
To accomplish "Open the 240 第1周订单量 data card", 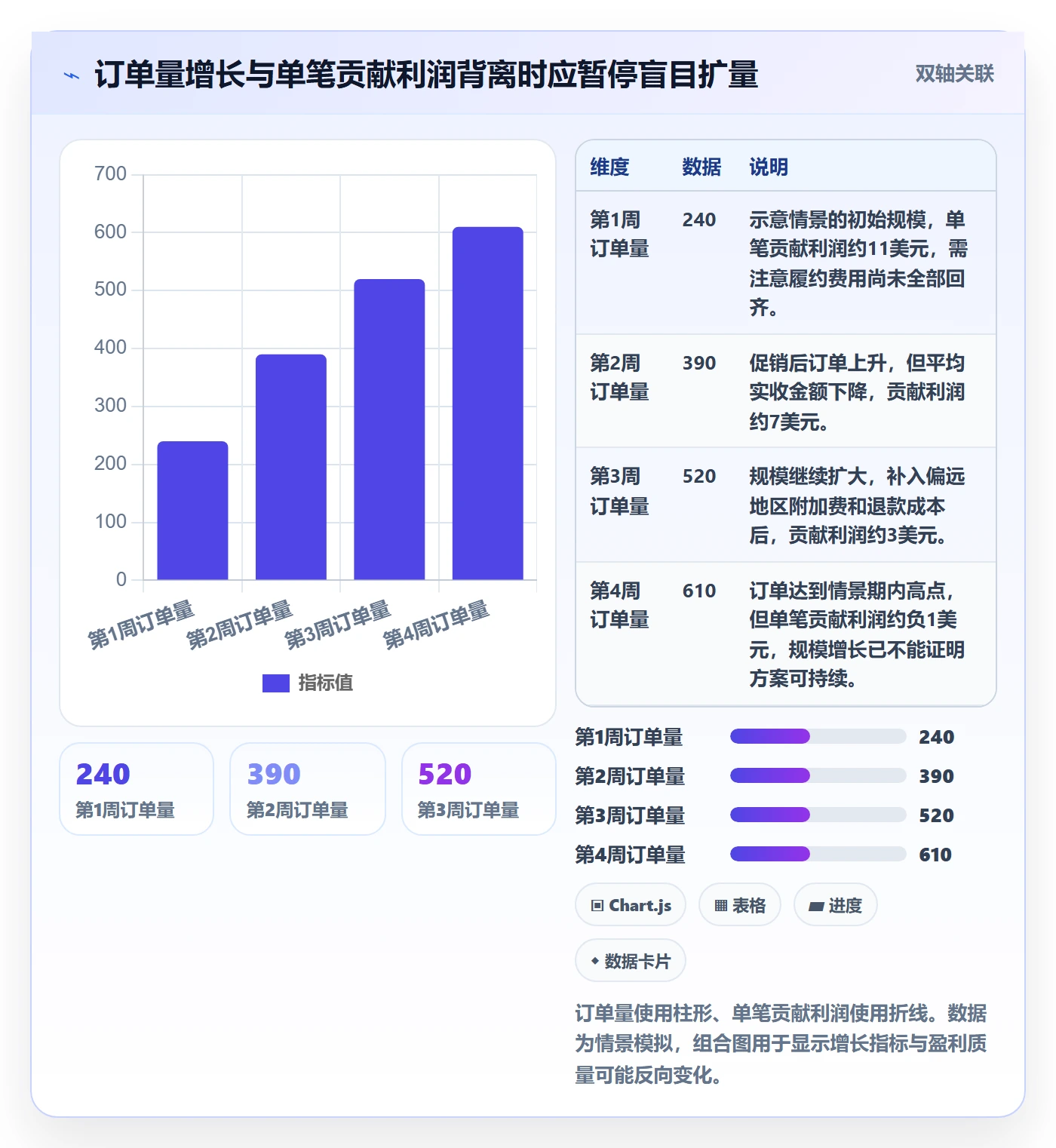I will [x=137, y=789].
